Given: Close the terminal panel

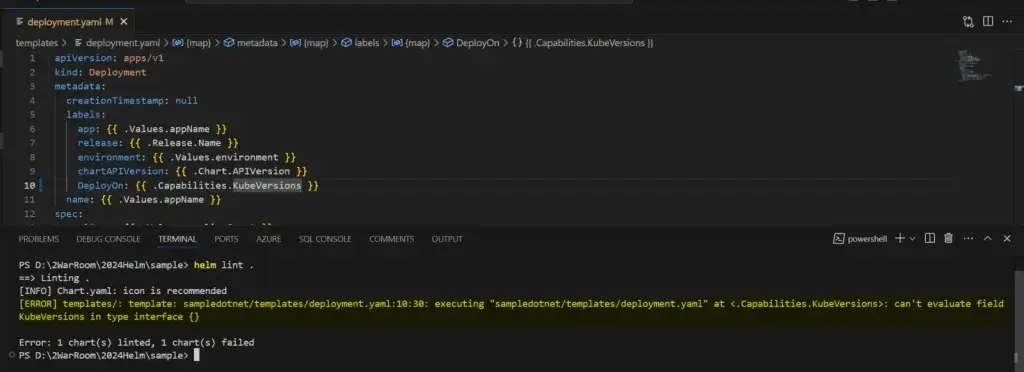Looking at the screenshot, I should [x=1007, y=239].
